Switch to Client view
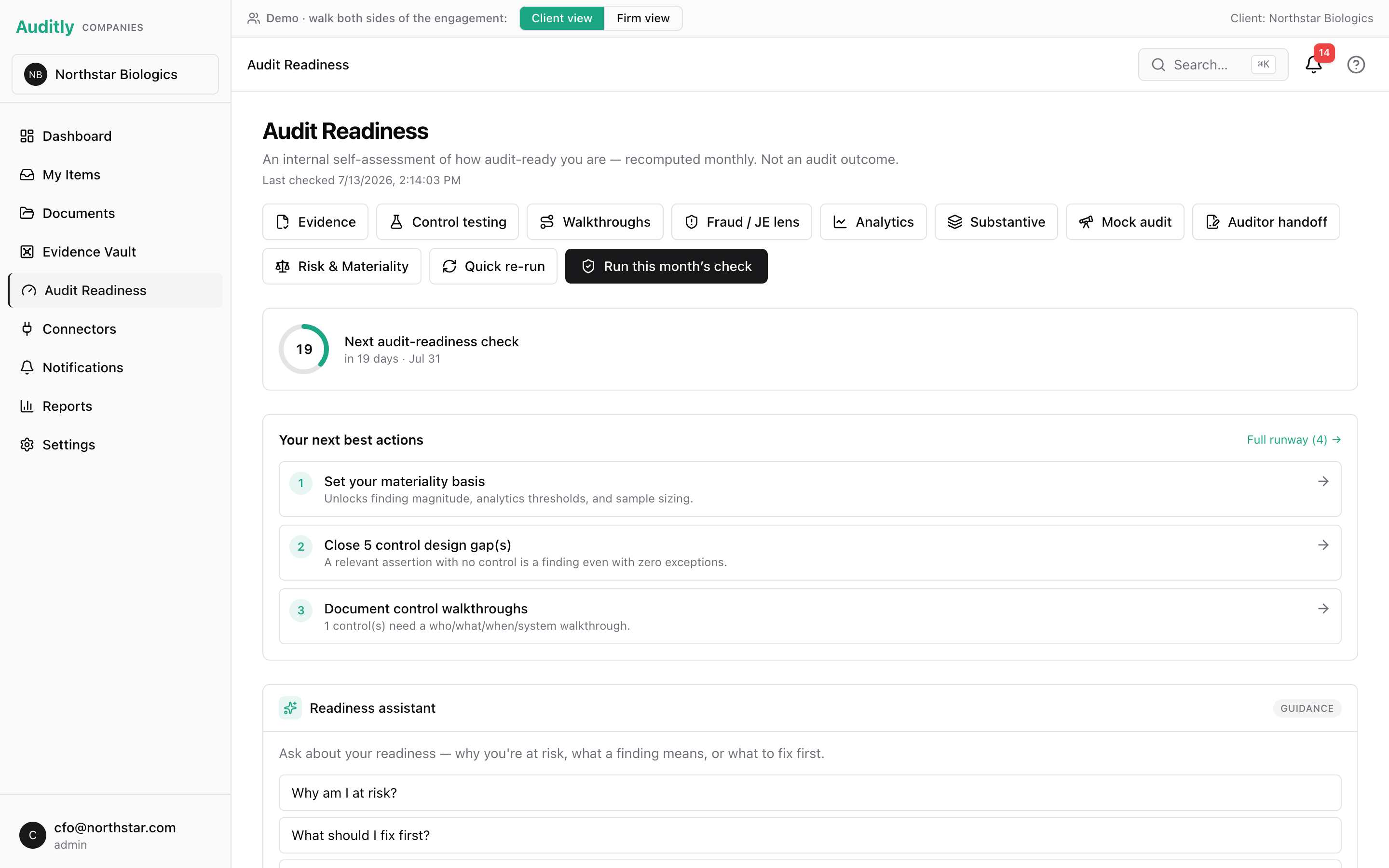Screen dimensions: 1389x868 pos(561,18)
